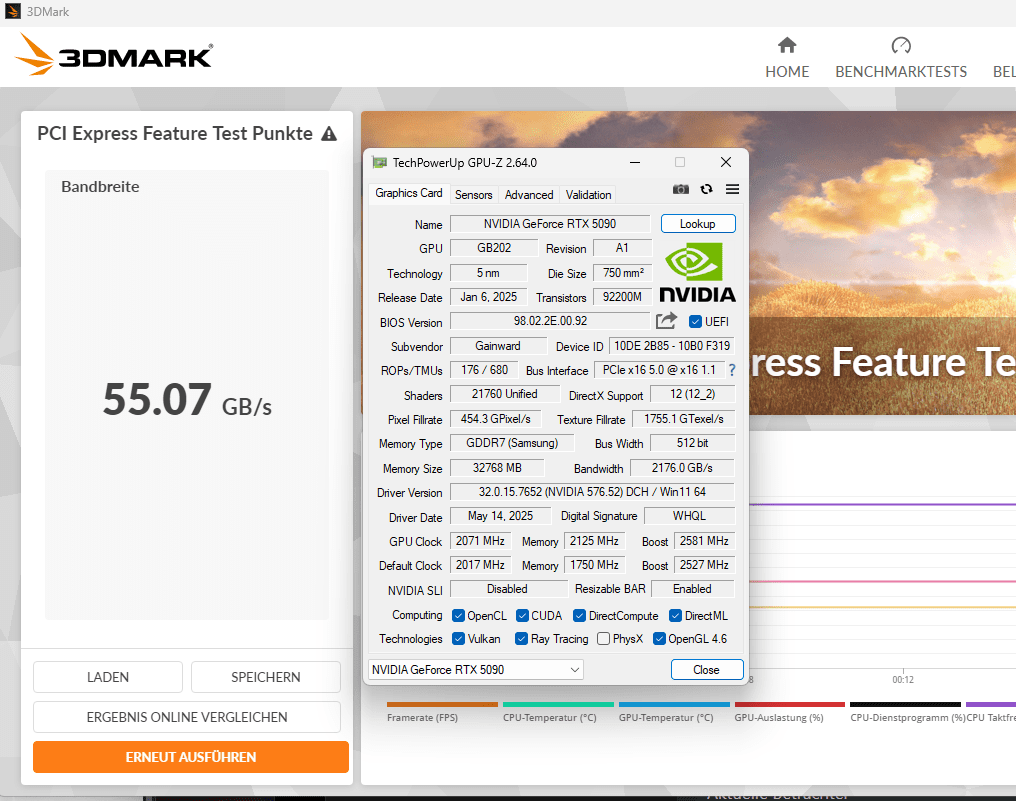Click the SPEICHERN button
This screenshot has height=801, width=1016.
pos(266,677)
